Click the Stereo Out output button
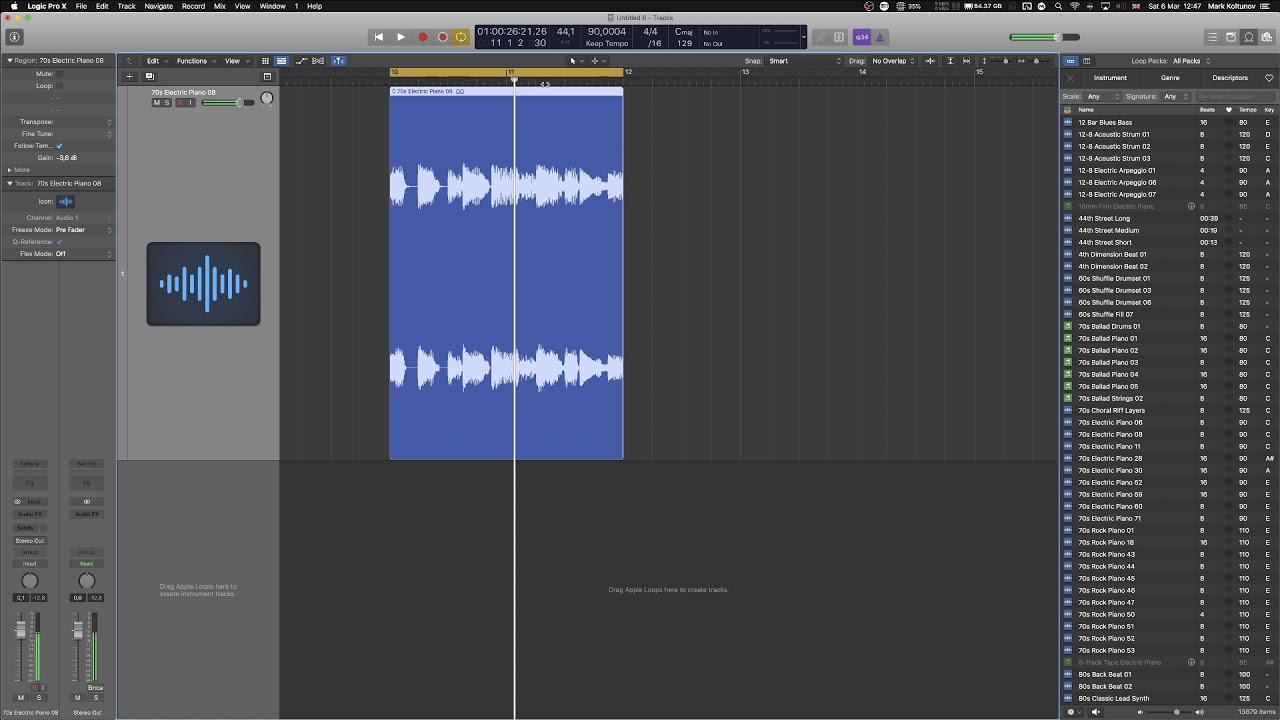 30,540
